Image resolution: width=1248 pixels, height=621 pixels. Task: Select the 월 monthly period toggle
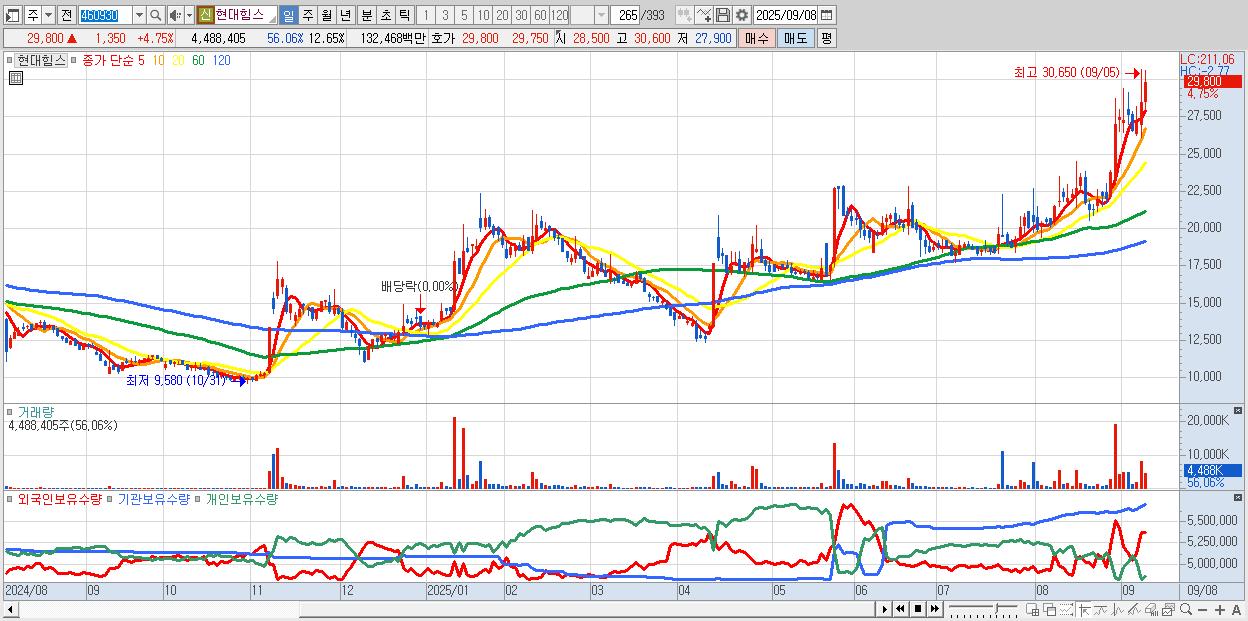[326, 15]
